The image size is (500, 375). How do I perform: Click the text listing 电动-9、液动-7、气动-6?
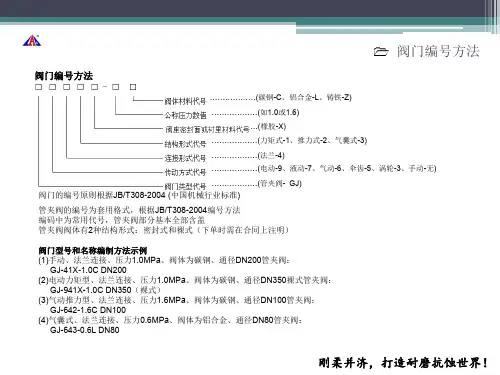point(347,168)
